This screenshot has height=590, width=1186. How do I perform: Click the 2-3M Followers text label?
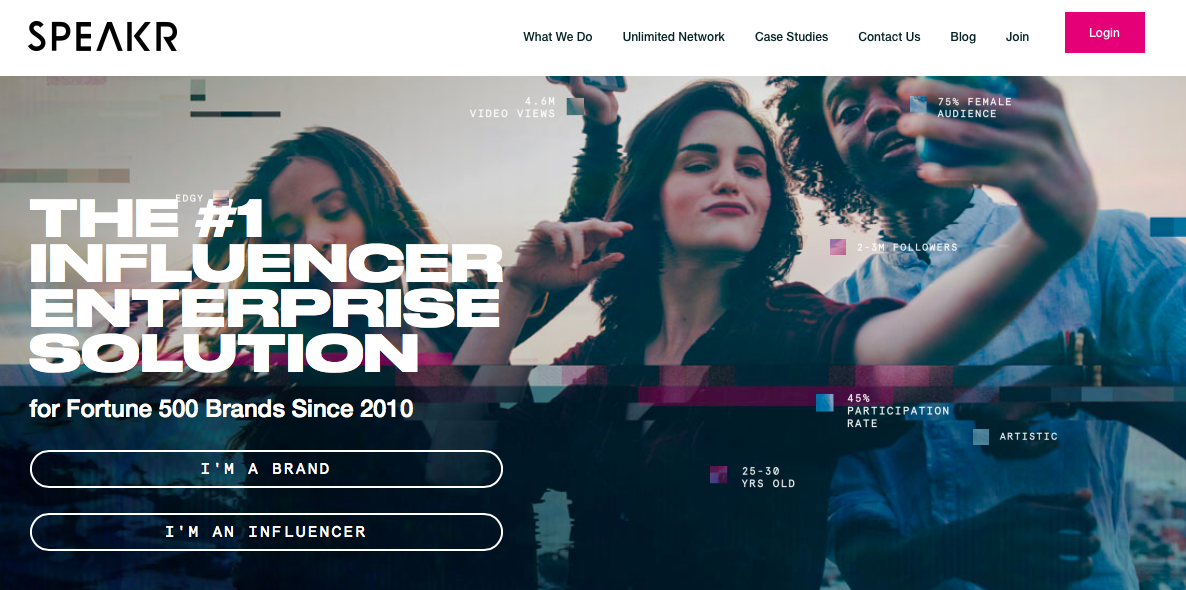tap(907, 247)
